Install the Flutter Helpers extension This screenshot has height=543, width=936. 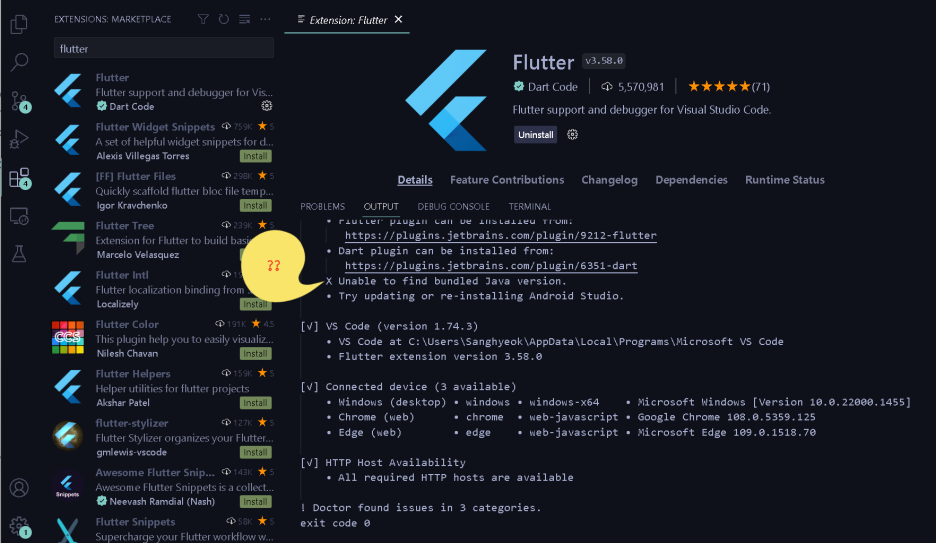[255, 403]
